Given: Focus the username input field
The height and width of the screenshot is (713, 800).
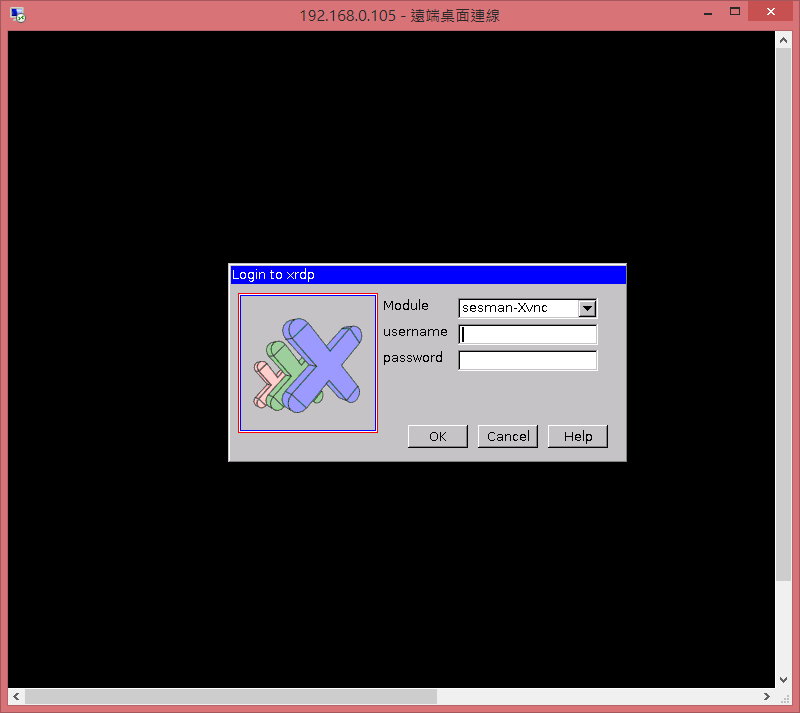Looking at the screenshot, I should (528, 334).
